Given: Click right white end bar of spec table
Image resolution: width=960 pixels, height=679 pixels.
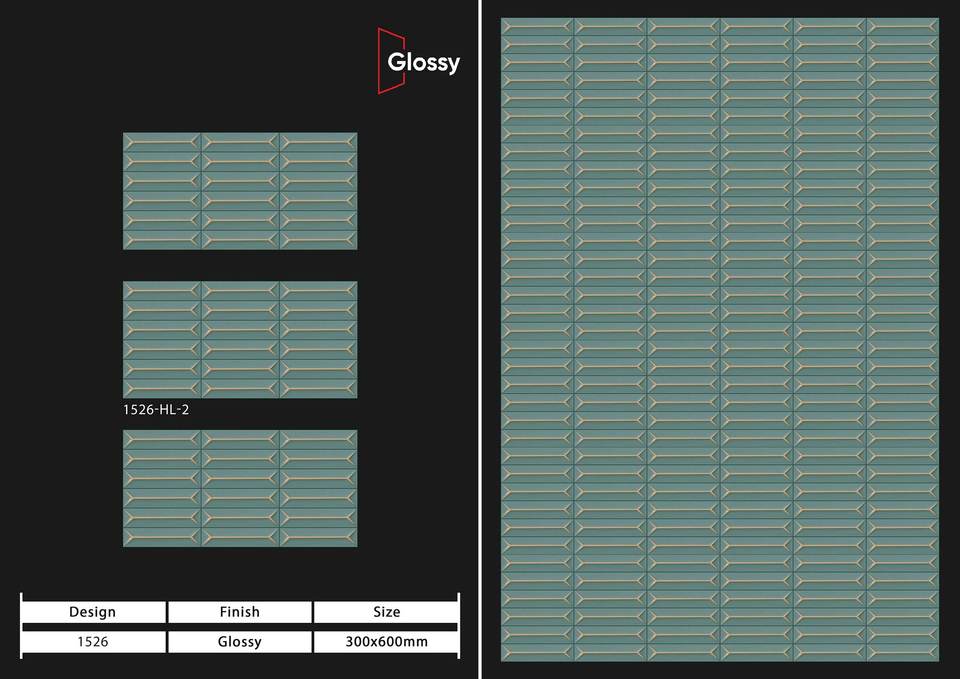Looking at the screenshot, I should [458, 626].
